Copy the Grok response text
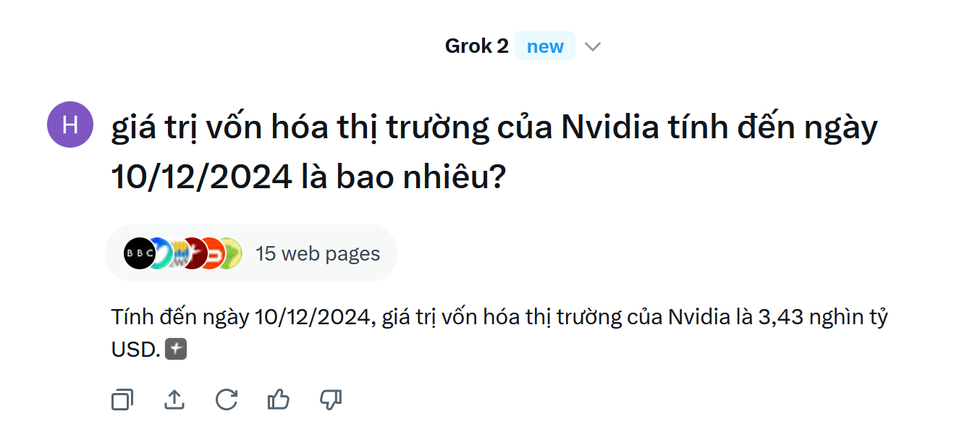The image size is (980, 435). [121, 400]
